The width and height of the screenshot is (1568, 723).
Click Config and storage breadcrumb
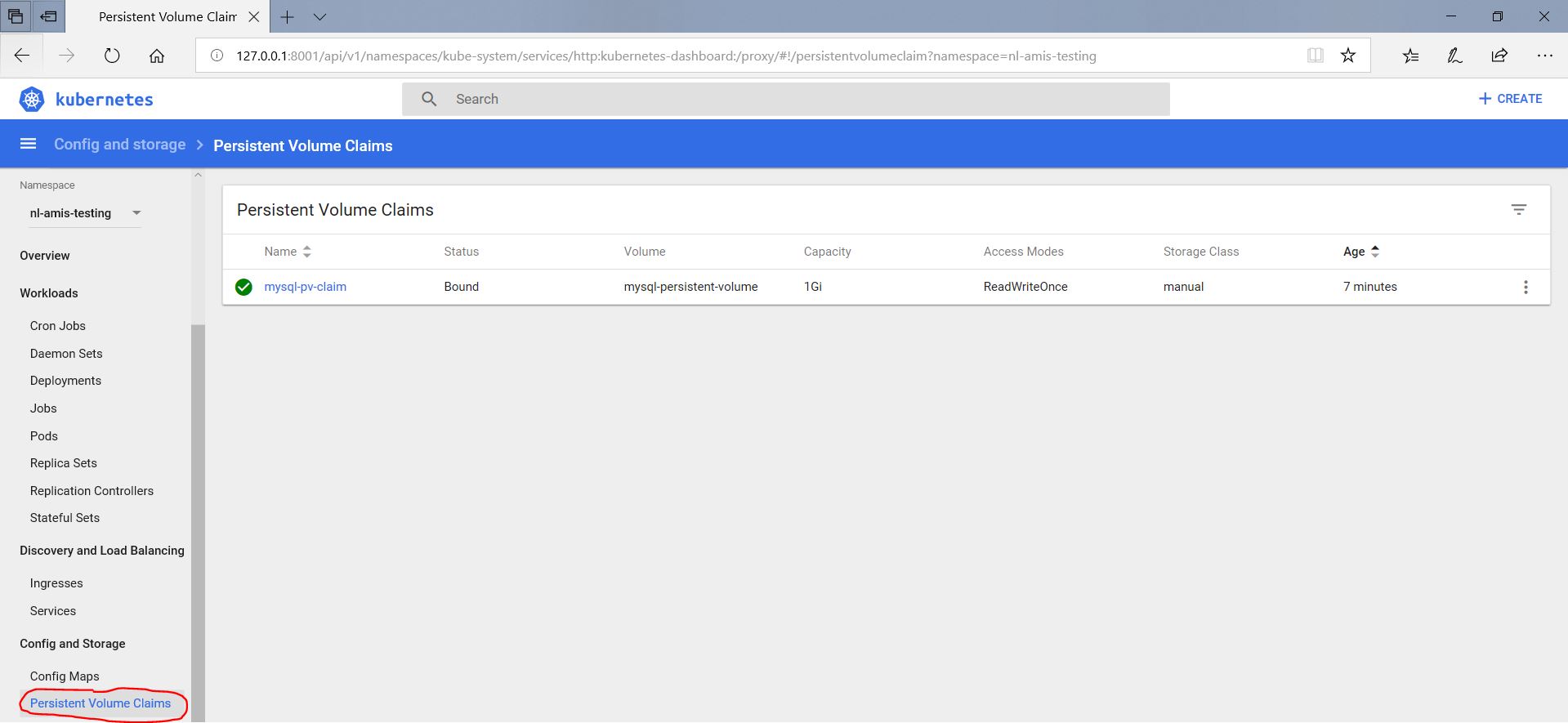point(119,145)
